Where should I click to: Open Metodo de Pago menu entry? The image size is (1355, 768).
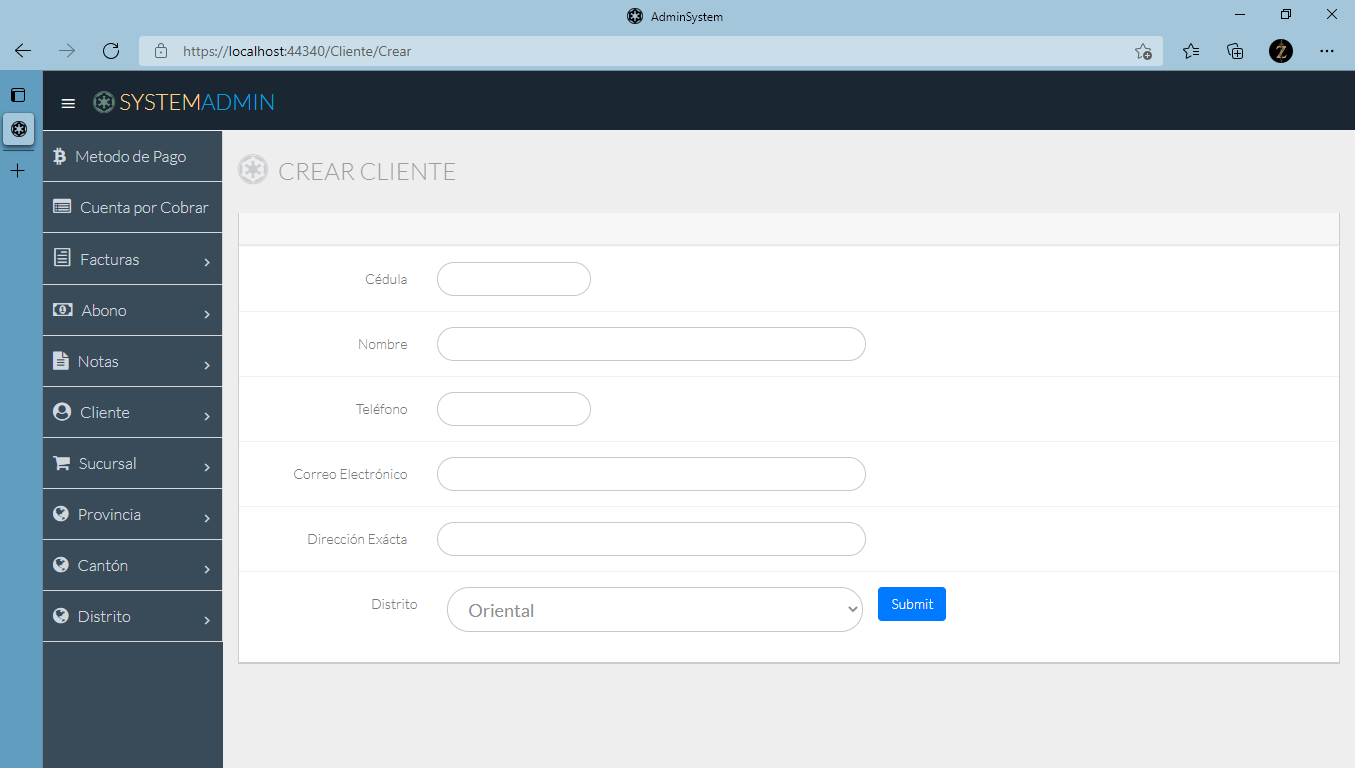pos(130,156)
